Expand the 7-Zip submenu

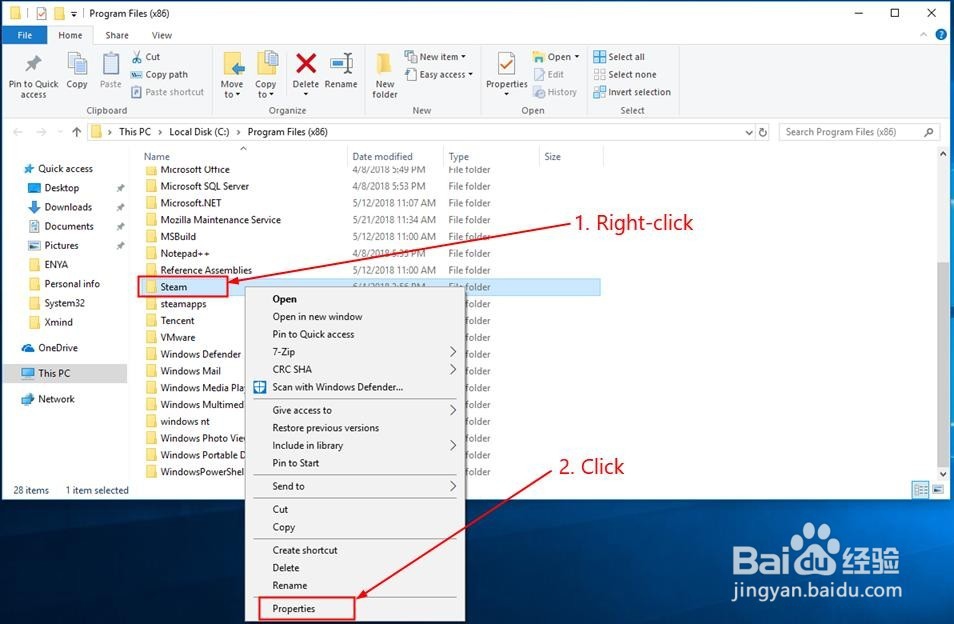453,352
